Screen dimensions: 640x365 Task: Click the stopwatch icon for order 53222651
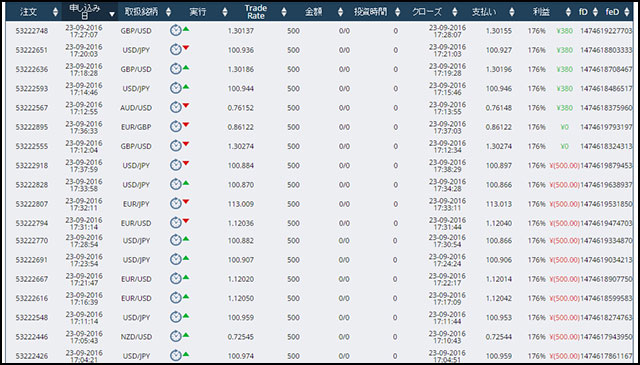(x=176, y=50)
